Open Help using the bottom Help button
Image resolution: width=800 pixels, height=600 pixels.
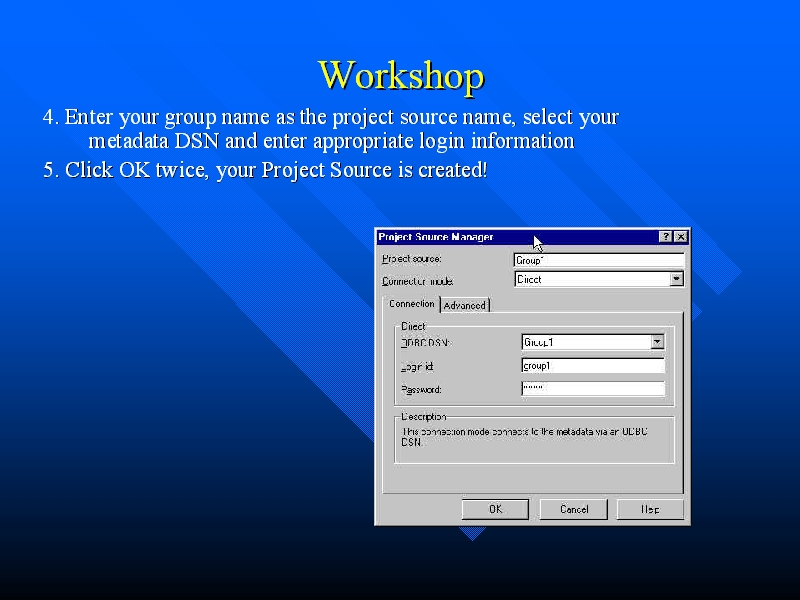click(650, 509)
